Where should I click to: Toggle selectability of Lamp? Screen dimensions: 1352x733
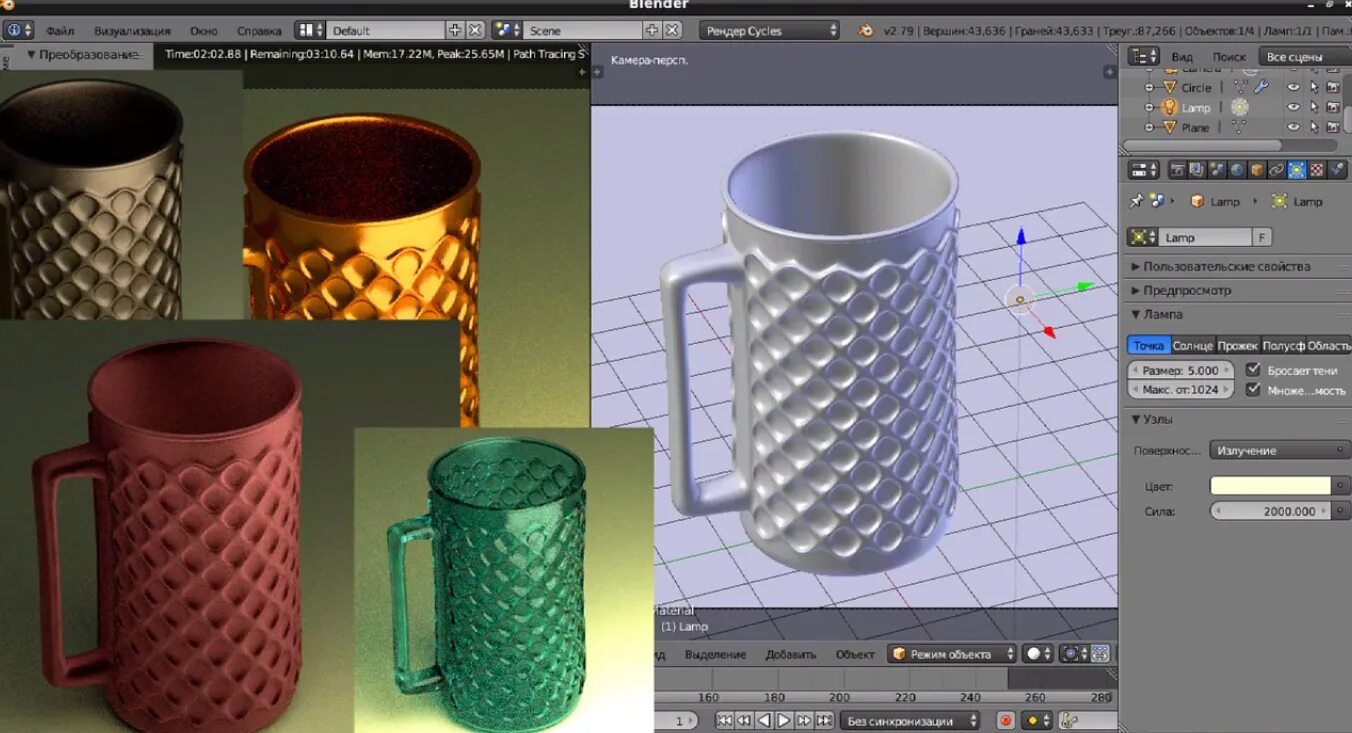pos(1314,107)
